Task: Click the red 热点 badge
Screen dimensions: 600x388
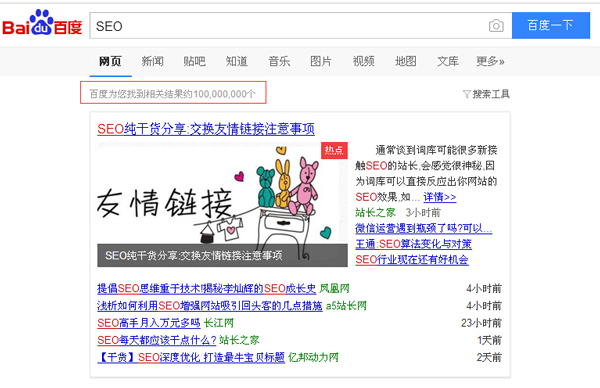Action: [x=334, y=150]
